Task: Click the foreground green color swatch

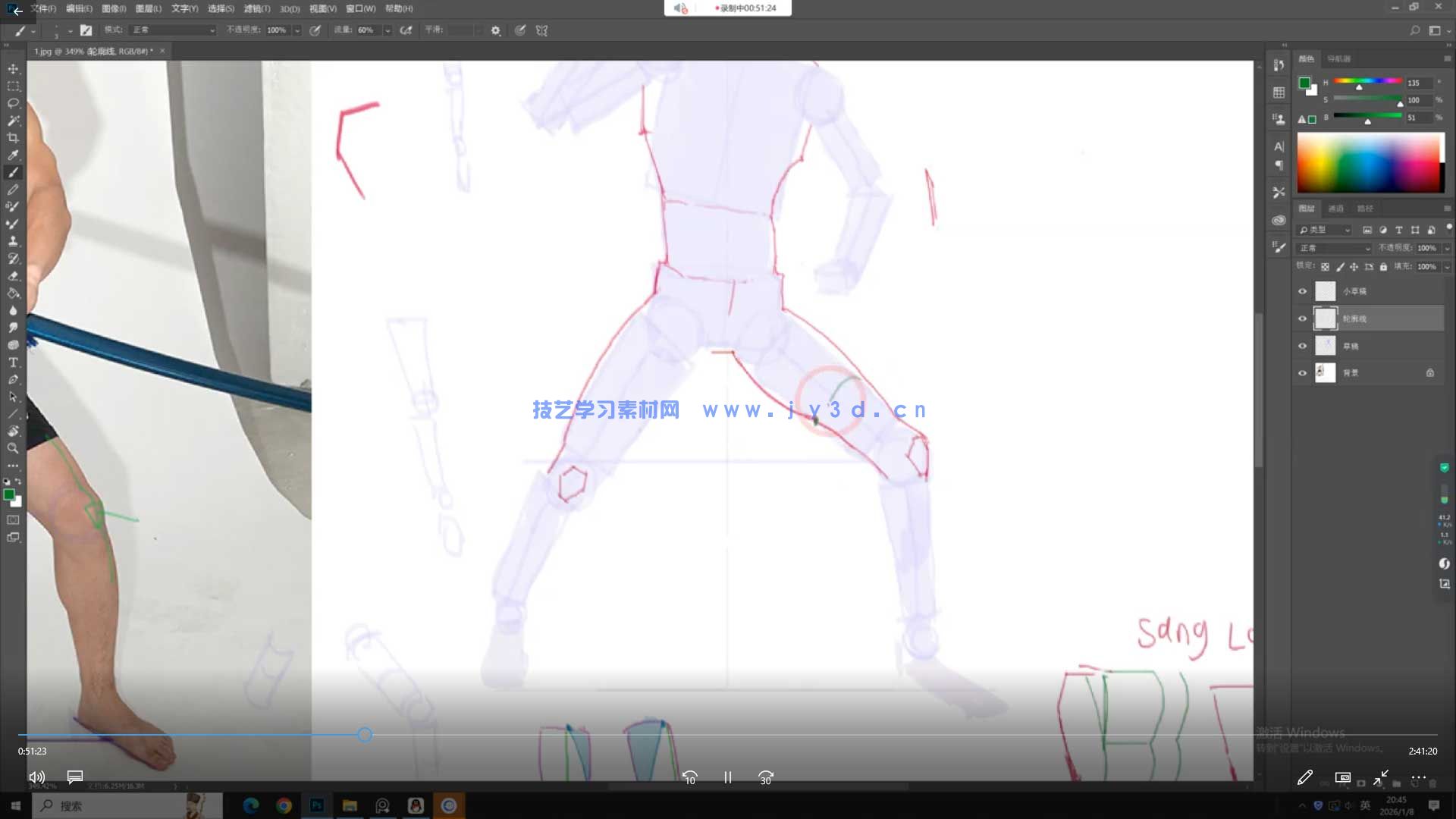Action: point(8,494)
